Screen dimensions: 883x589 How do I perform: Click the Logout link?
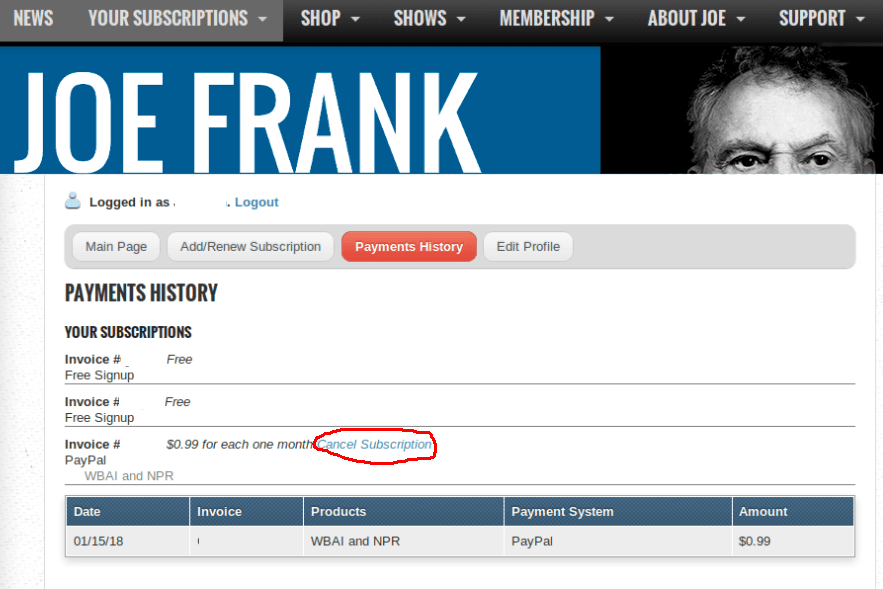point(256,202)
